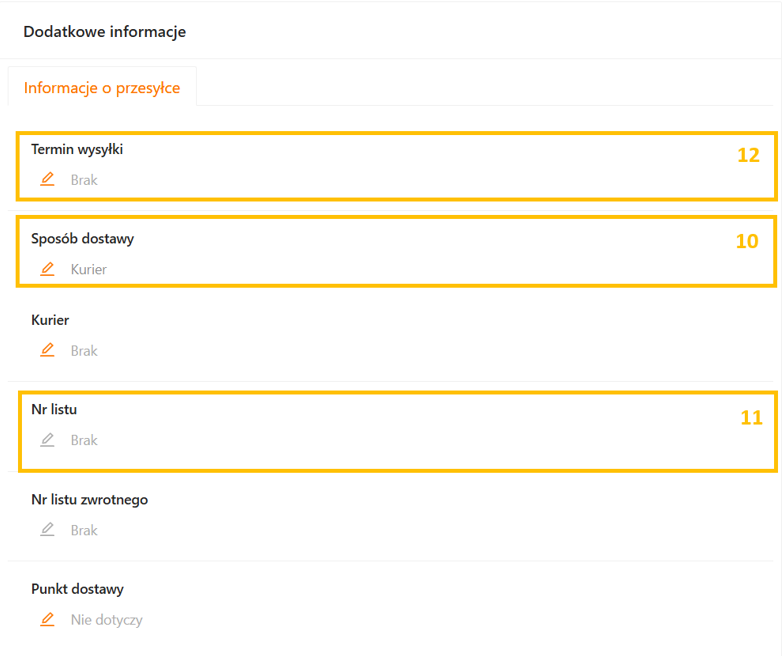783x656 pixels.
Task: Click the Termin wysyłki label
Action: click(x=77, y=149)
